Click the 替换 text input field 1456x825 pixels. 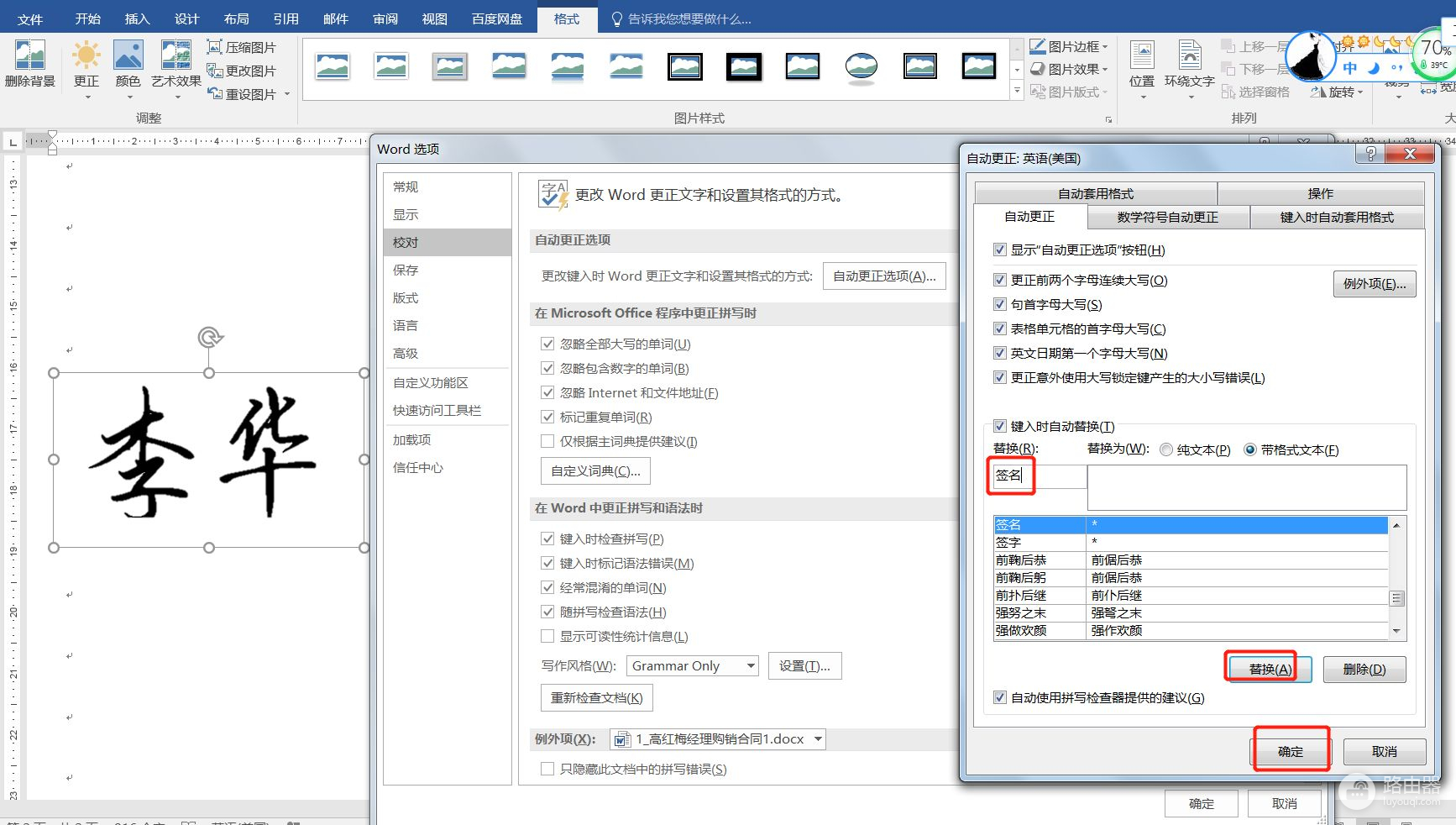[x=1038, y=476]
